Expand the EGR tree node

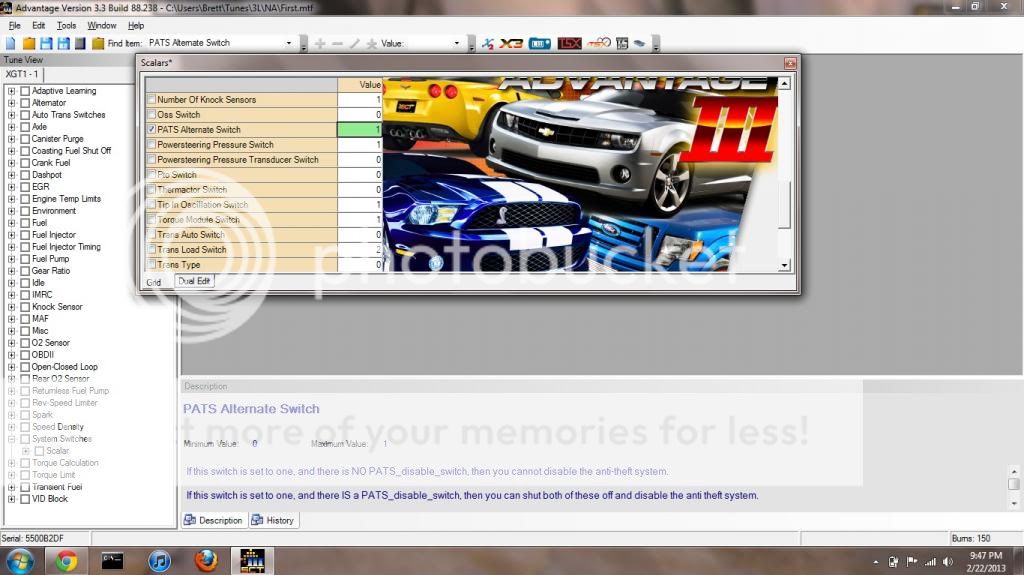pos(11,187)
